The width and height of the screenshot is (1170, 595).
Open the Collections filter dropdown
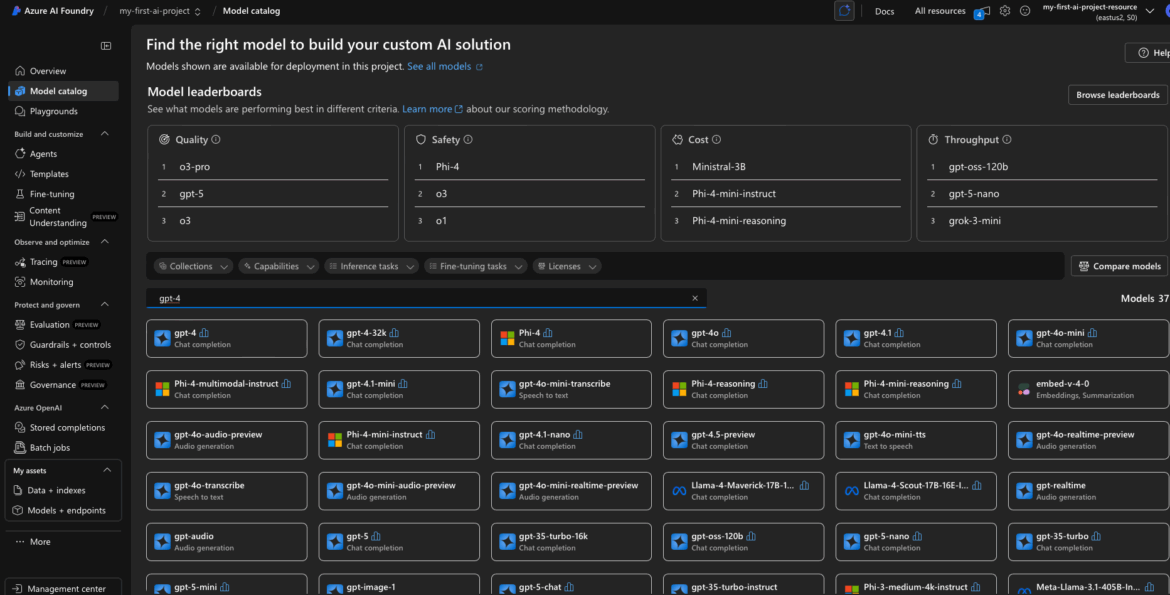click(194, 266)
